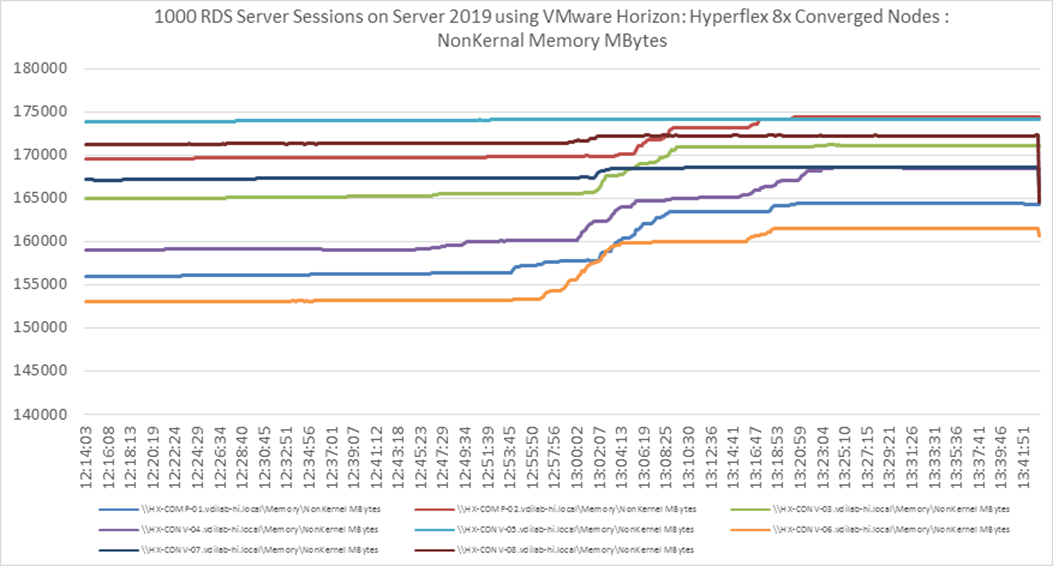1053x566 pixels.
Task: Select the HX-CONV-04 legend label
Action: pyautogui.click(x=259, y=530)
